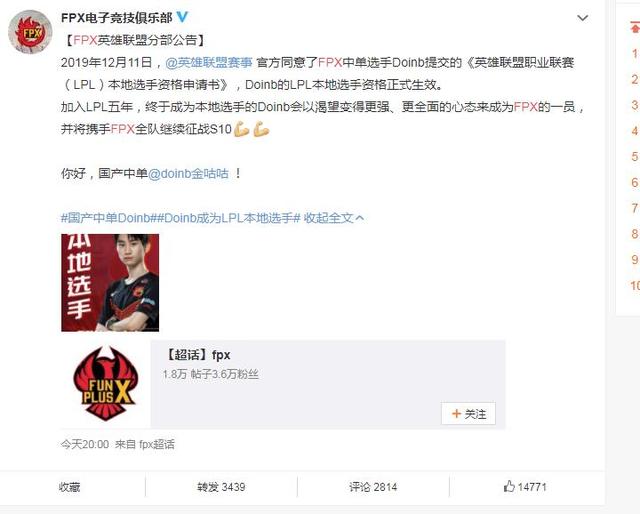Click the thumbs-up like icon
Image resolution: width=640 pixels, height=514 pixels.
509,486
